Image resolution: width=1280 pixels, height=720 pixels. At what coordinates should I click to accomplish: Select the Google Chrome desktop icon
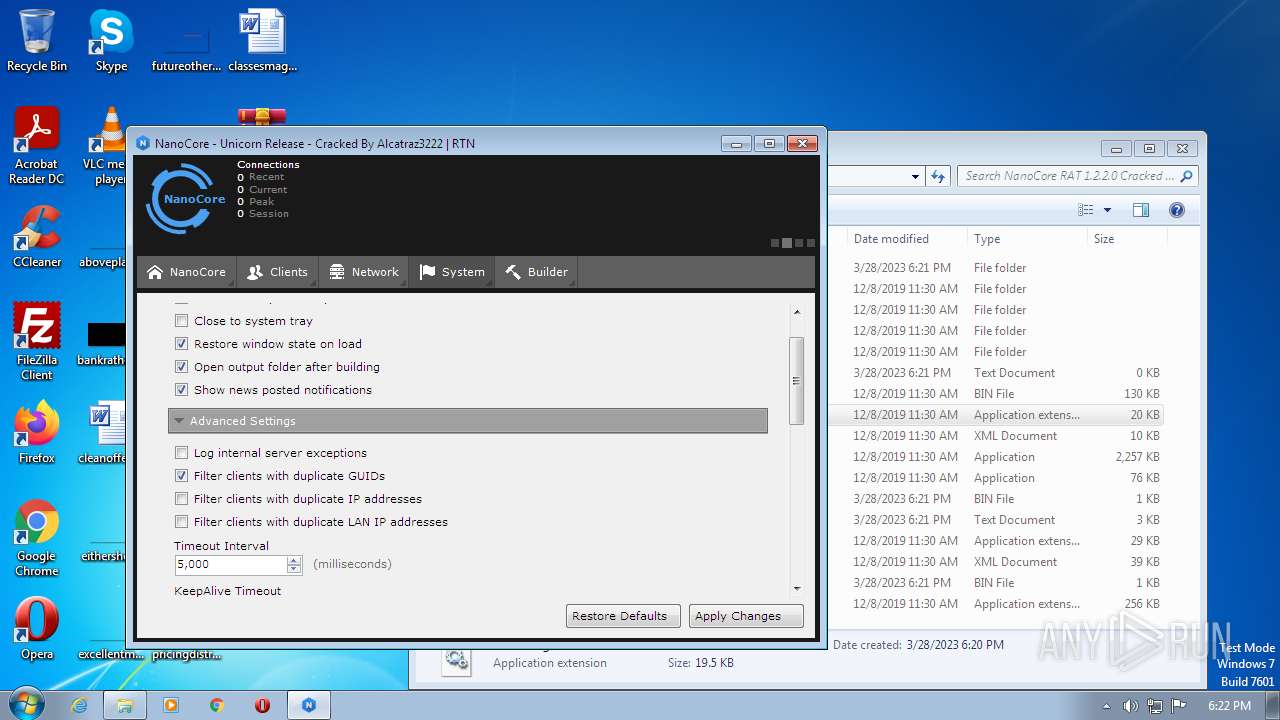pos(37,538)
